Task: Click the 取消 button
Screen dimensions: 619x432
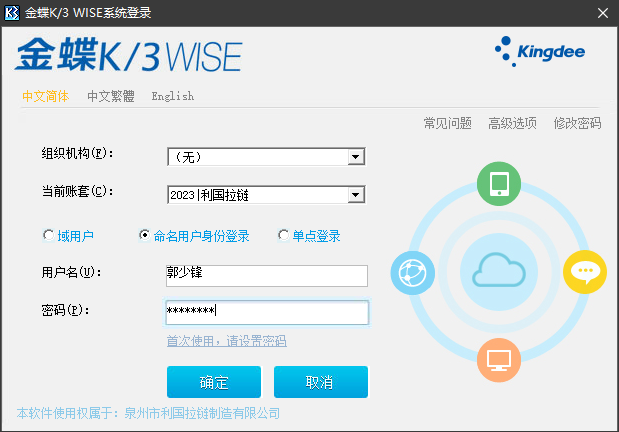Action: click(320, 382)
